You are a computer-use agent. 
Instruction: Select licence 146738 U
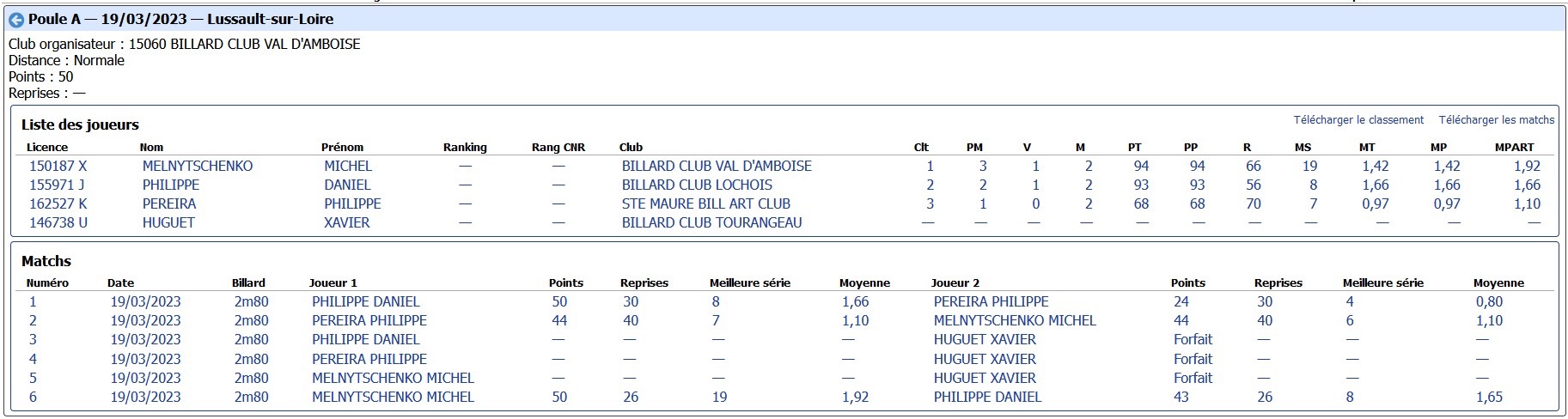[x=58, y=222]
